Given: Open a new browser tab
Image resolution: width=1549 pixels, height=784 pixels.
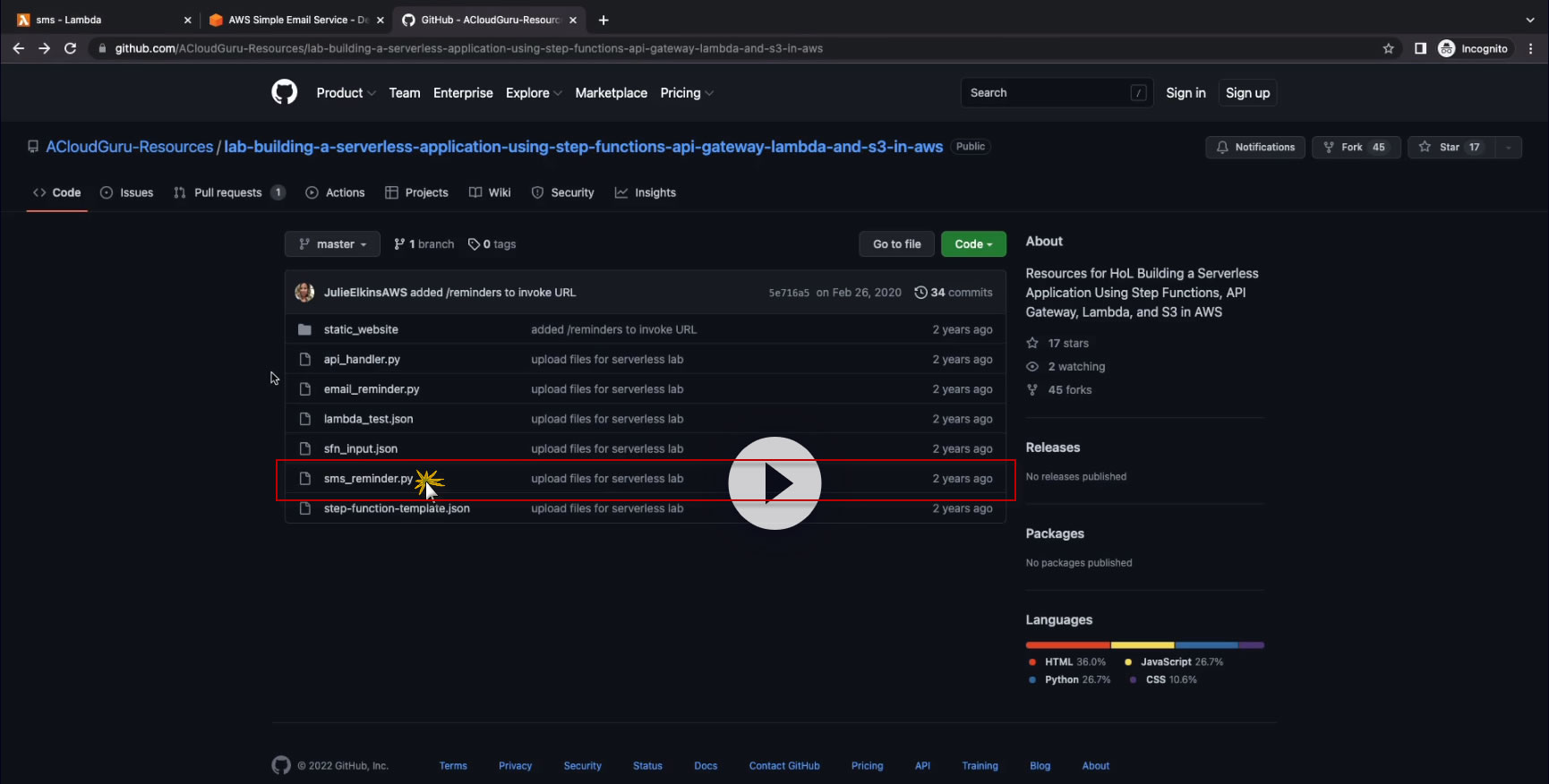Looking at the screenshot, I should (603, 20).
